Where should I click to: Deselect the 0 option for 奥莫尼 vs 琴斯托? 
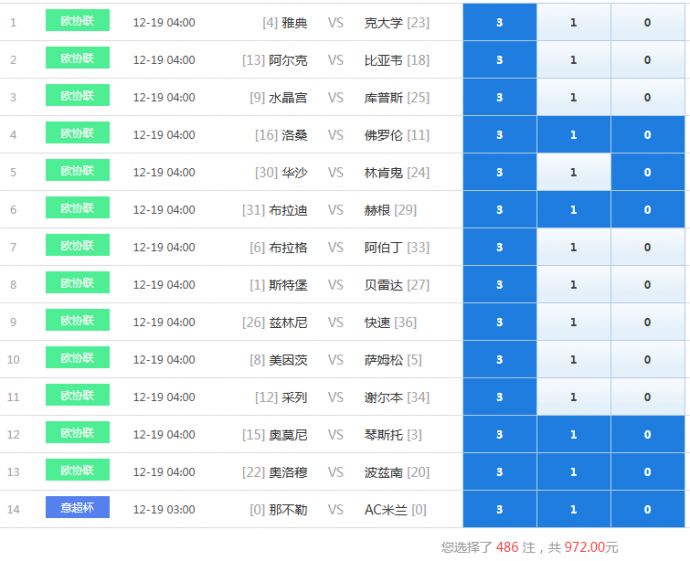647,435
